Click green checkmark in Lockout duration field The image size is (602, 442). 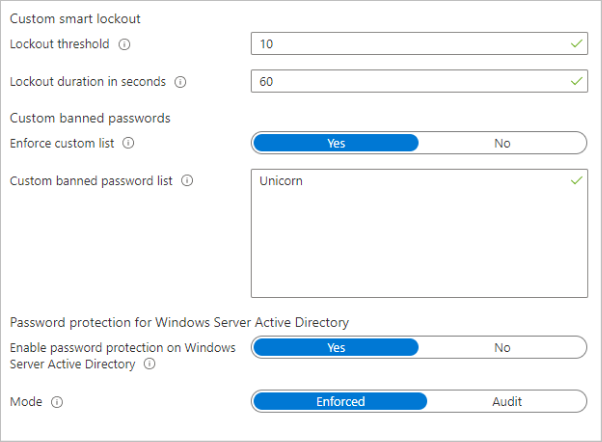coord(575,81)
